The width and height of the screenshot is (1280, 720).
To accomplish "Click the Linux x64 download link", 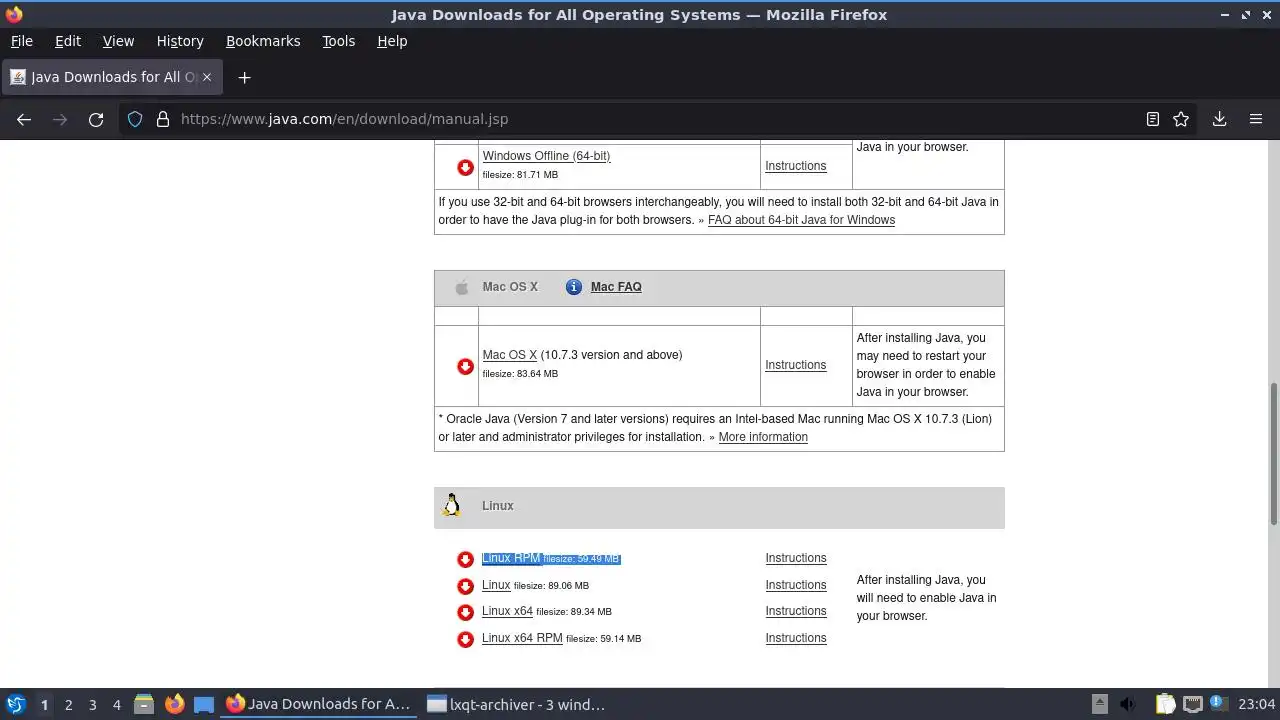I will [507, 611].
